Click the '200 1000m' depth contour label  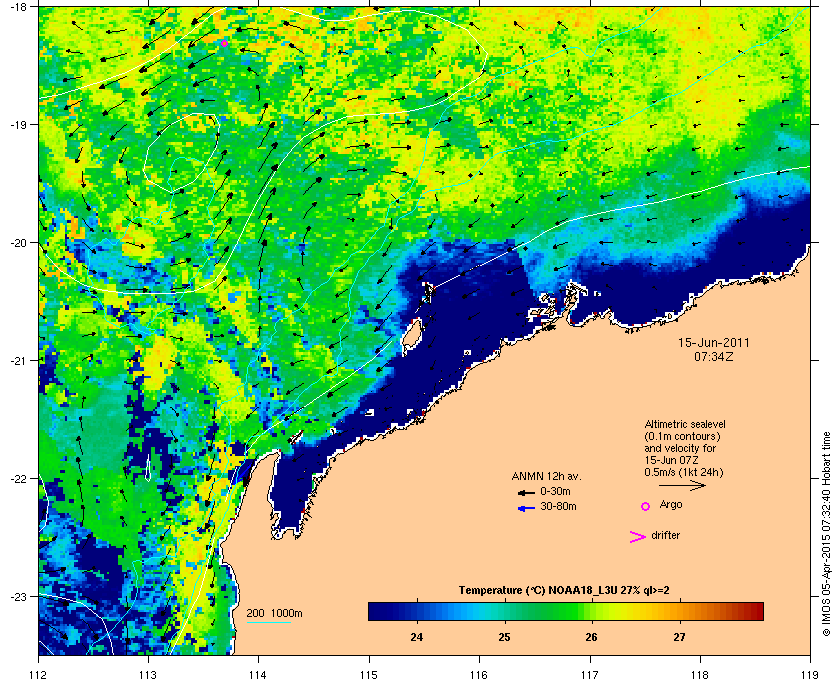[274, 614]
